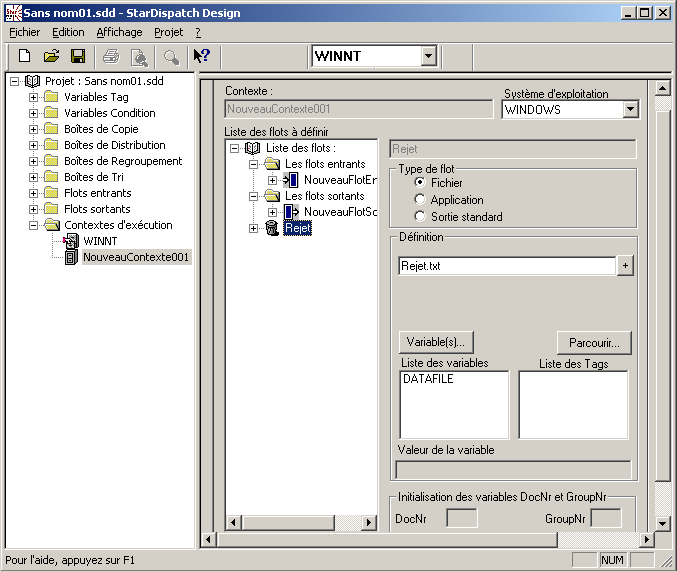Click the NouveauFlotSortant flow icon
The width and height of the screenshot is (677, 572).
coord(291,212)
